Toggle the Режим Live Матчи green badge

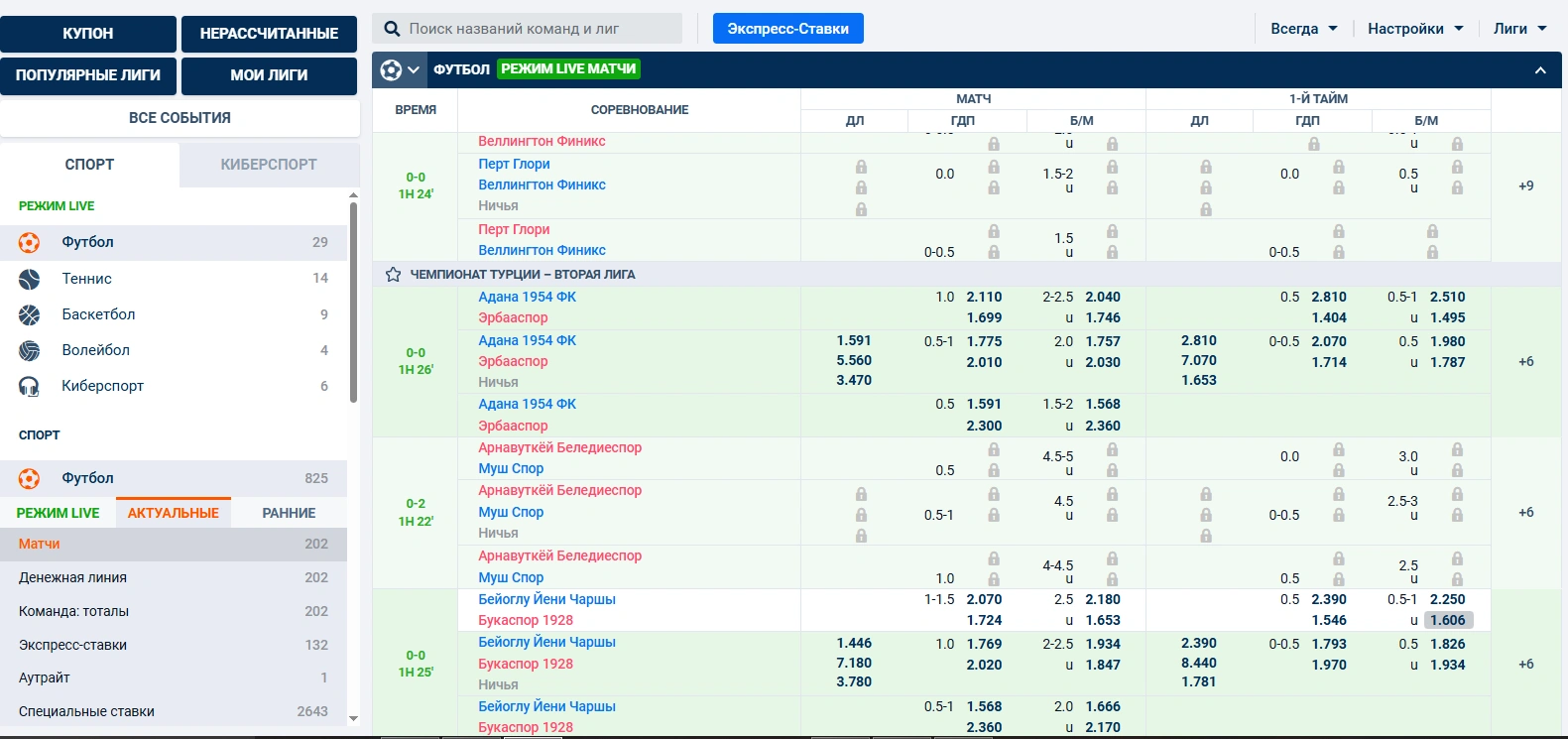(568, 68)
